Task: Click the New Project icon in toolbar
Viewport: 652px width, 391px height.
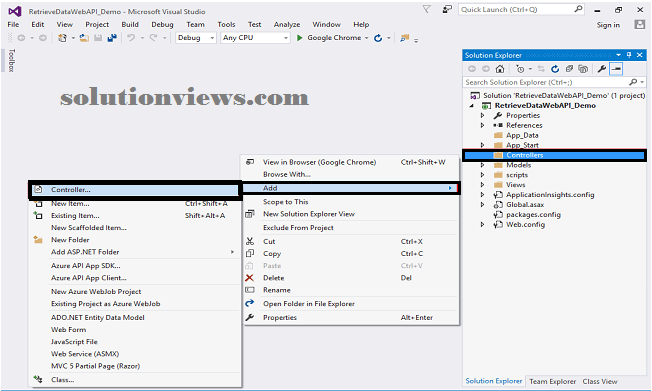Action: [x=62, y=38]
